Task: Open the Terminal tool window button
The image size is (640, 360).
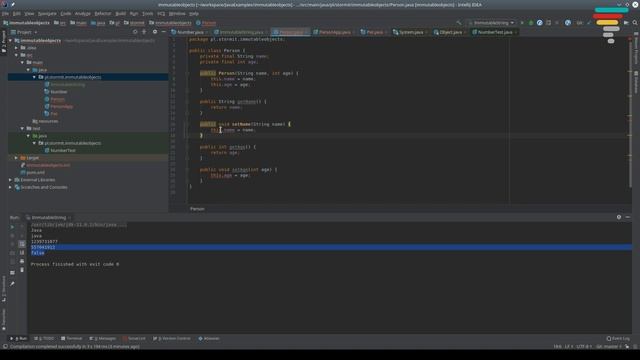Action: click(71, 339)
